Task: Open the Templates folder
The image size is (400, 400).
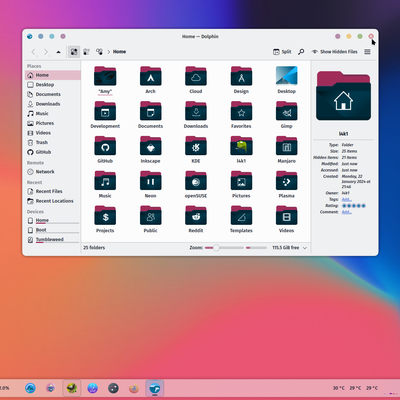Action: point(241,219)
